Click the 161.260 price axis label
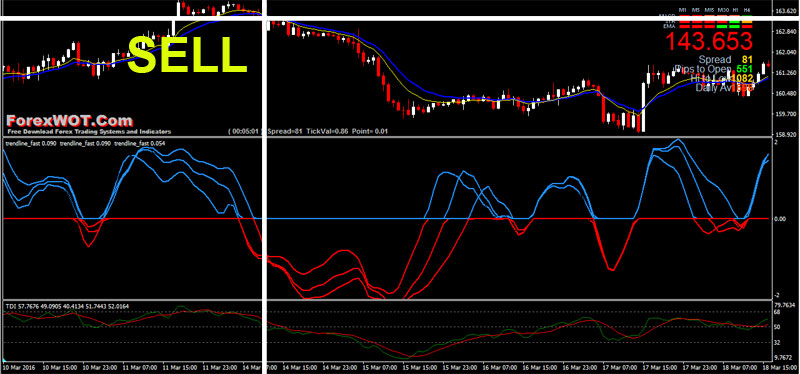 (786, 73)
